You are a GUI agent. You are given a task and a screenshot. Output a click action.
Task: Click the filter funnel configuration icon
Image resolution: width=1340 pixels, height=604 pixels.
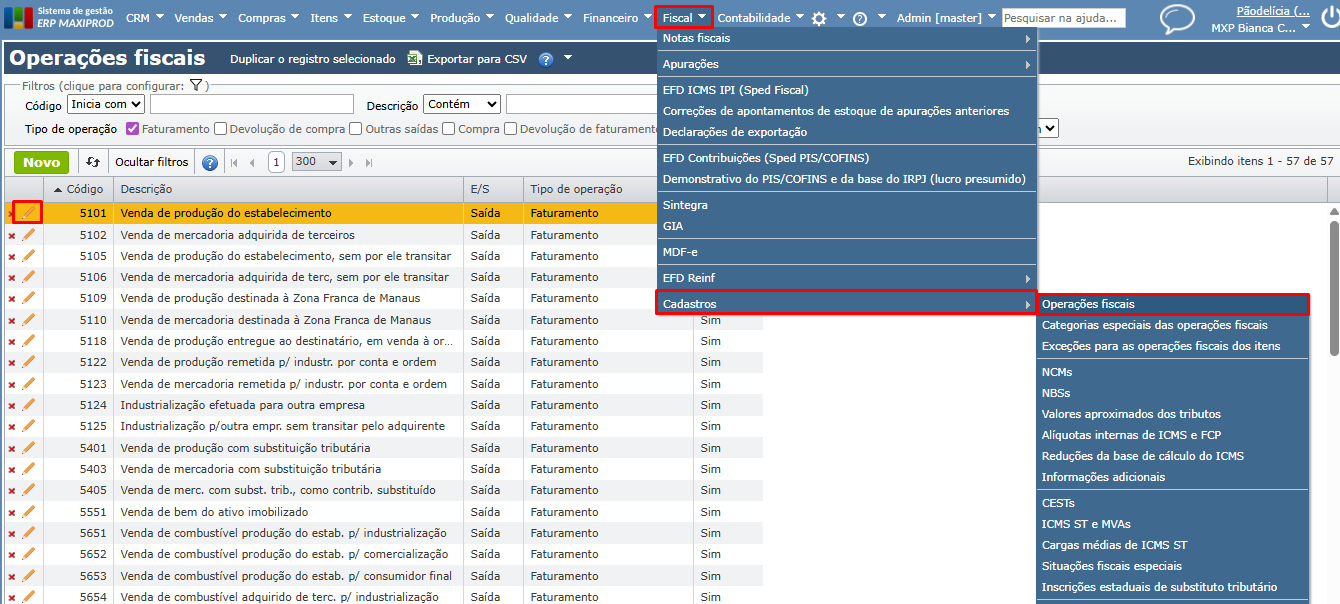[x=195, y=86]
